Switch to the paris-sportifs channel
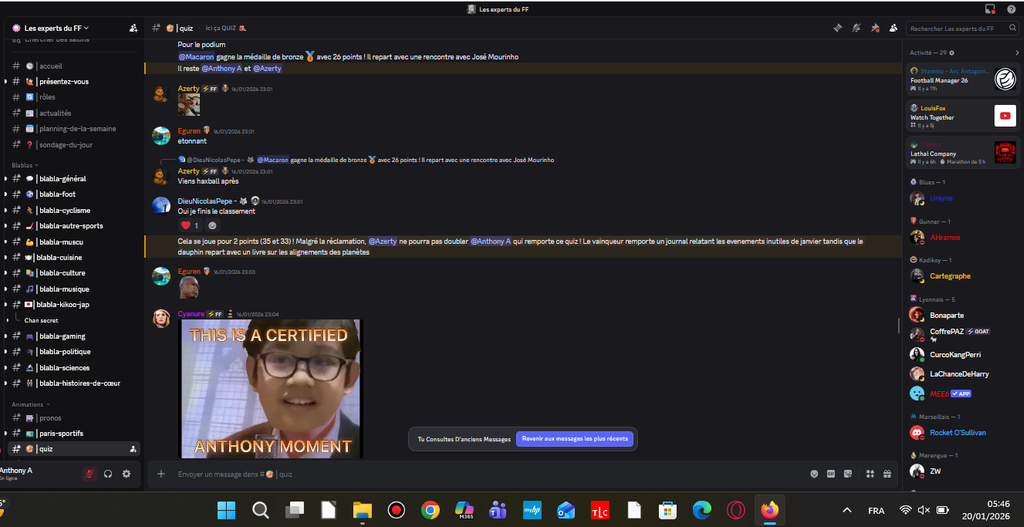Screen dimensions: 1024x527 [61, 433]
